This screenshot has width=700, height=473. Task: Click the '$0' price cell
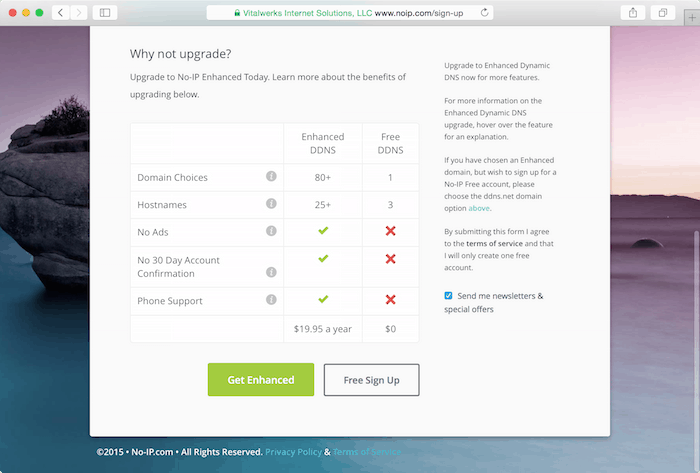[x=391, y=329]
